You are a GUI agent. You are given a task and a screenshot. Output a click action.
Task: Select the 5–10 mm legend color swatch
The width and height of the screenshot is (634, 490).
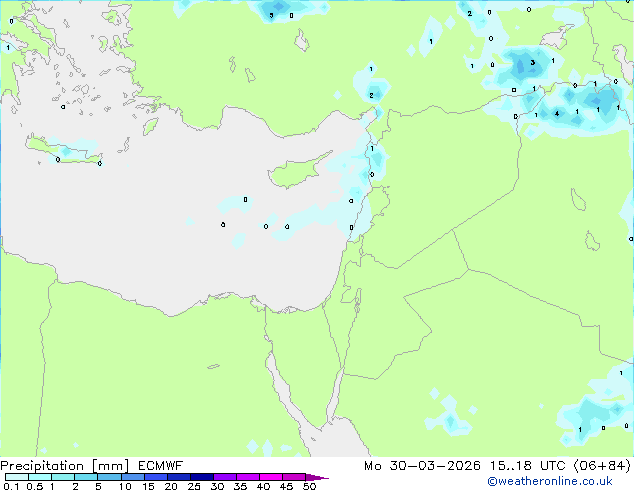pyautogui.click(x=109, y=477)
